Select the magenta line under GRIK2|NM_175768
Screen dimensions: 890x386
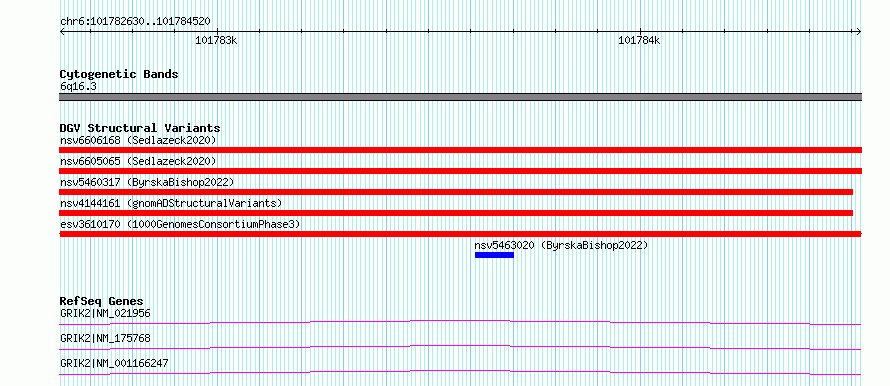click(x=460, y=347)
